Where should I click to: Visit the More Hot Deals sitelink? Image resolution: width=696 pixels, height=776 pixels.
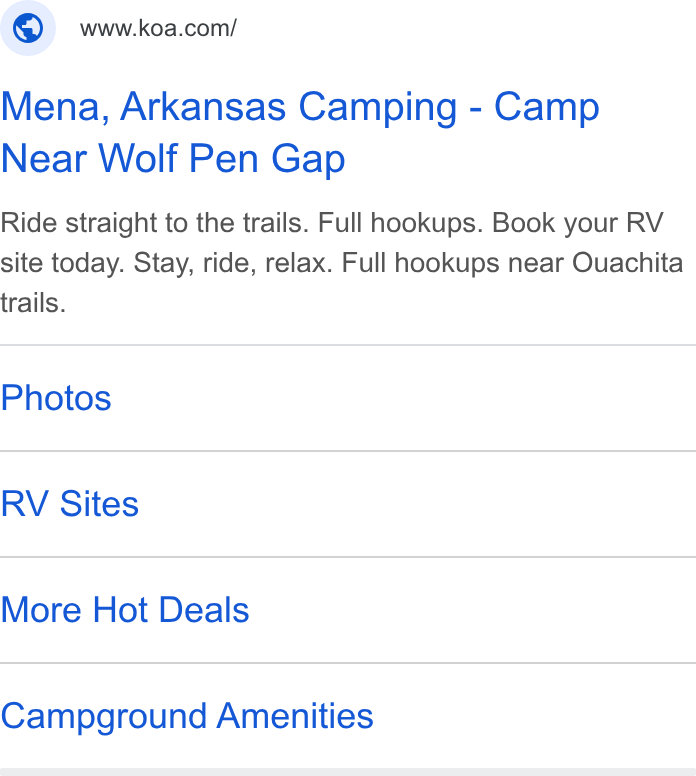pos(125,610)
